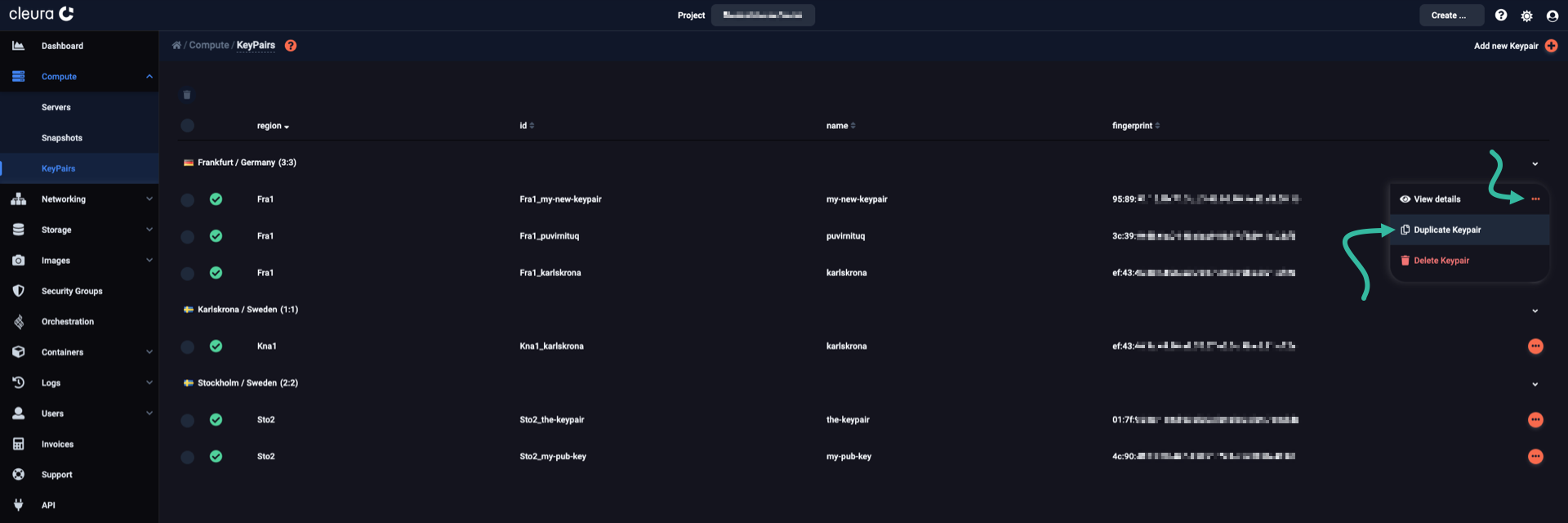Select checkbox for Sto2_the-keypair row

pos(187,420)
